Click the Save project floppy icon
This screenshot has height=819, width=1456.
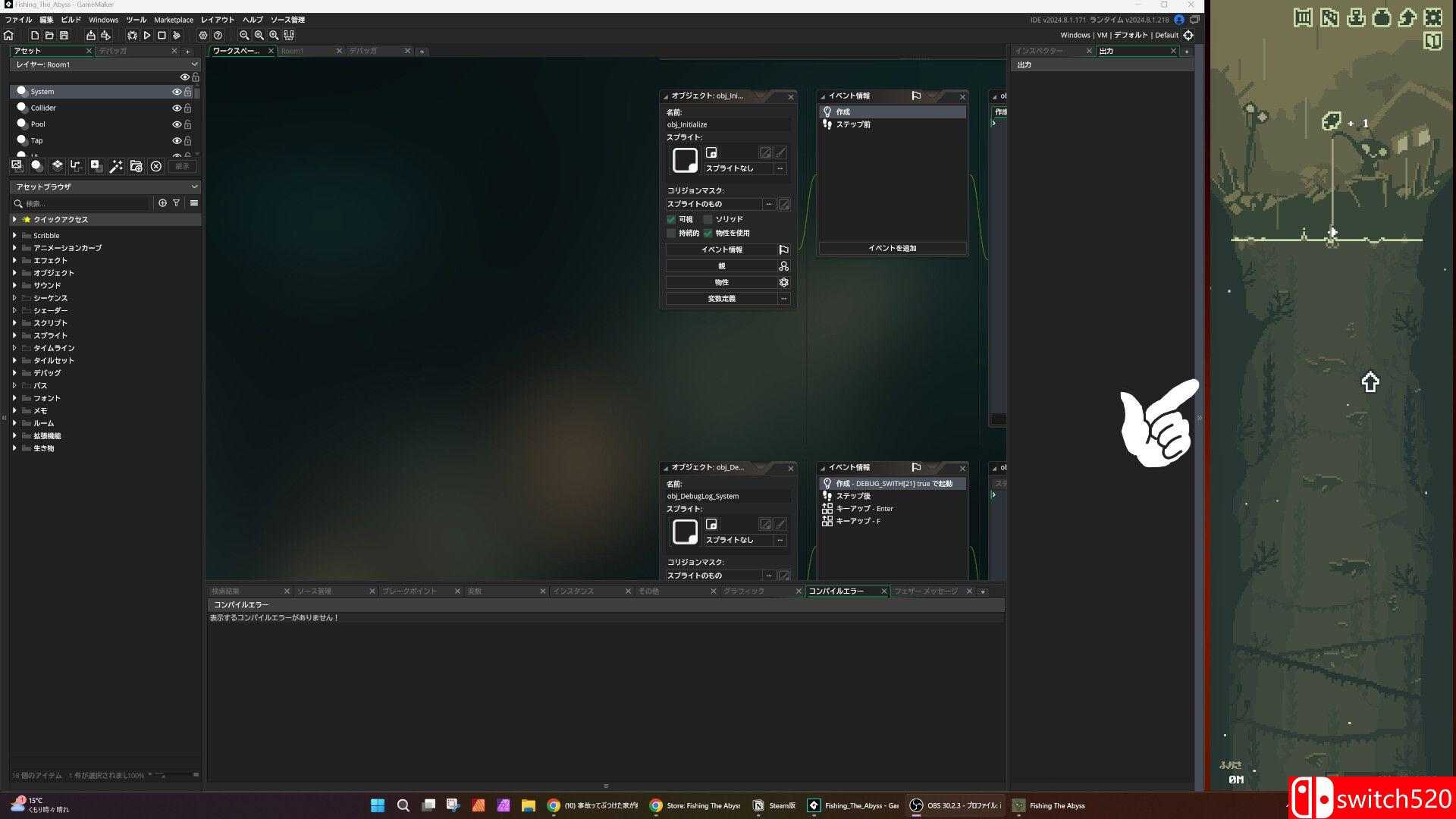coord(64,35)
